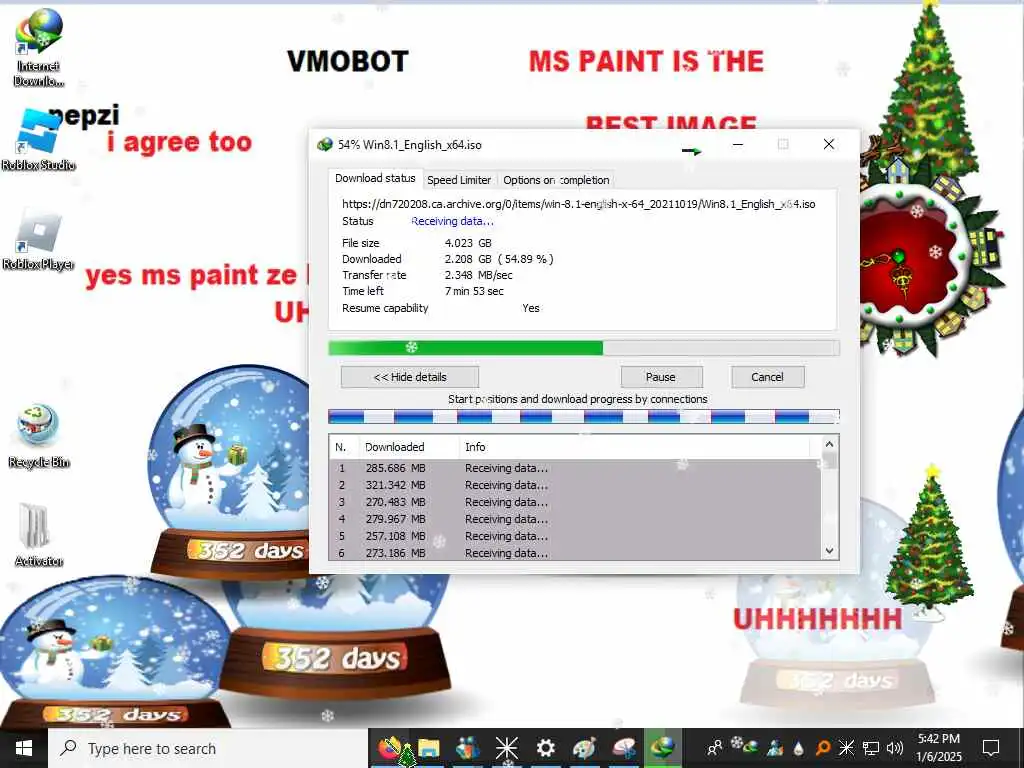This screenshot has width=1024, height=768.
Task: Click the People icon in system tray
Action: click(715, 748)
